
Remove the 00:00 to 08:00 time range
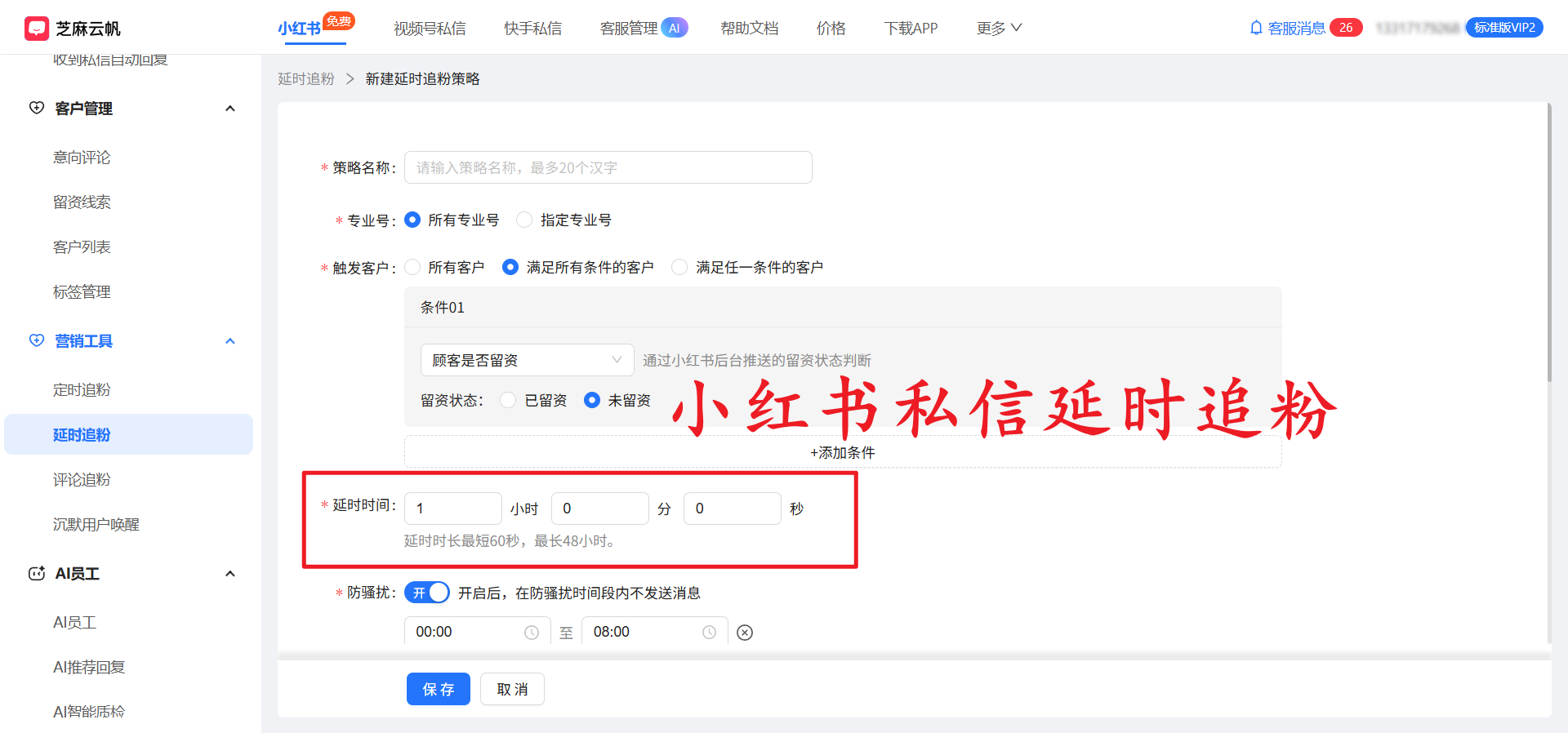[x=745, y=633]
